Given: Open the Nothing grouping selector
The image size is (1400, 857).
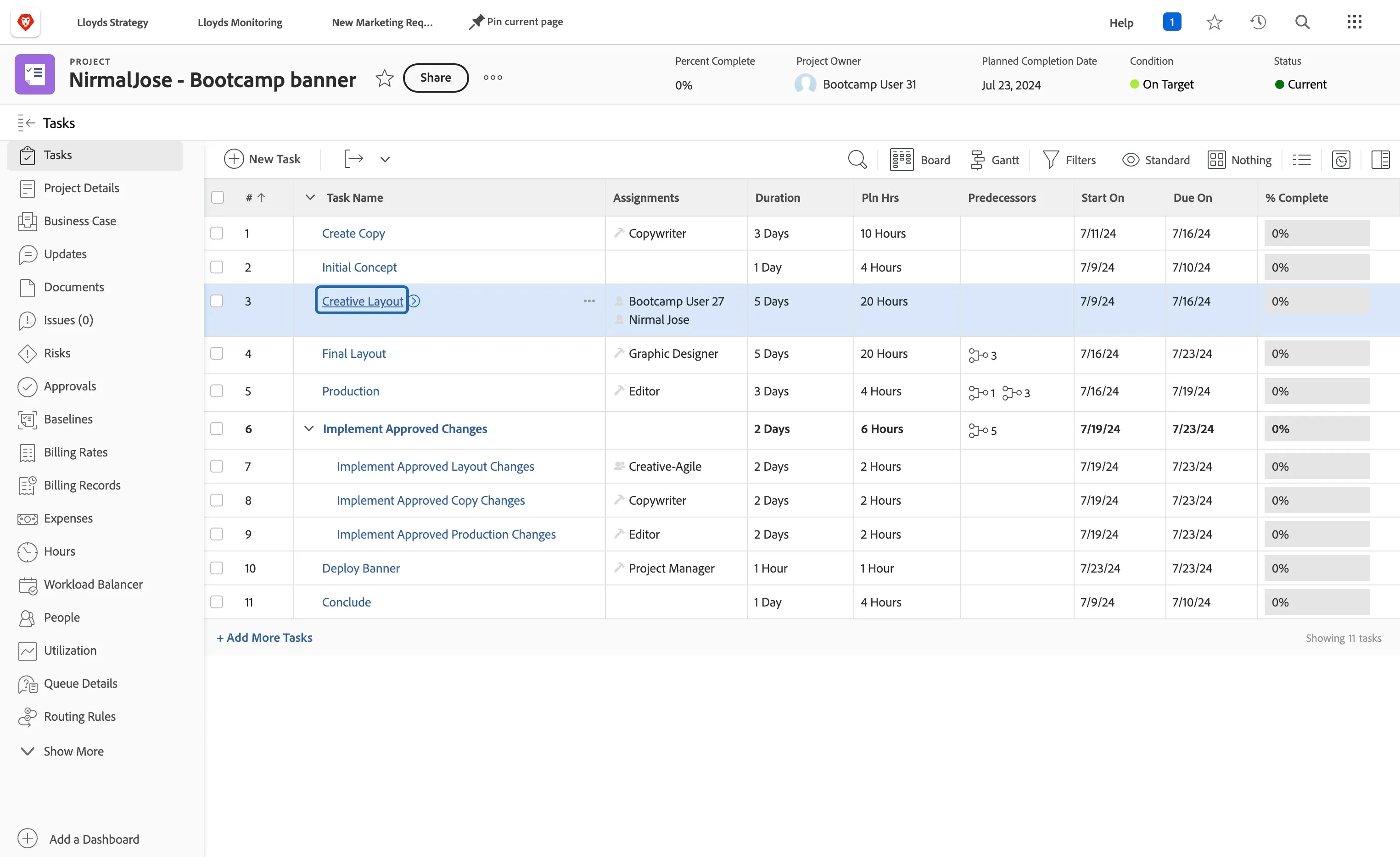Looking at the screenshot, I should (1240, 160).
